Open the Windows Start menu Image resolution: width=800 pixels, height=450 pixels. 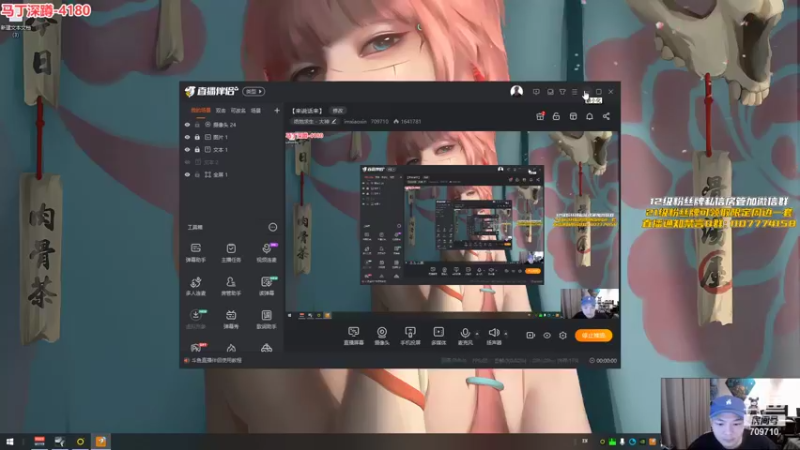click(x=10, y=441)
